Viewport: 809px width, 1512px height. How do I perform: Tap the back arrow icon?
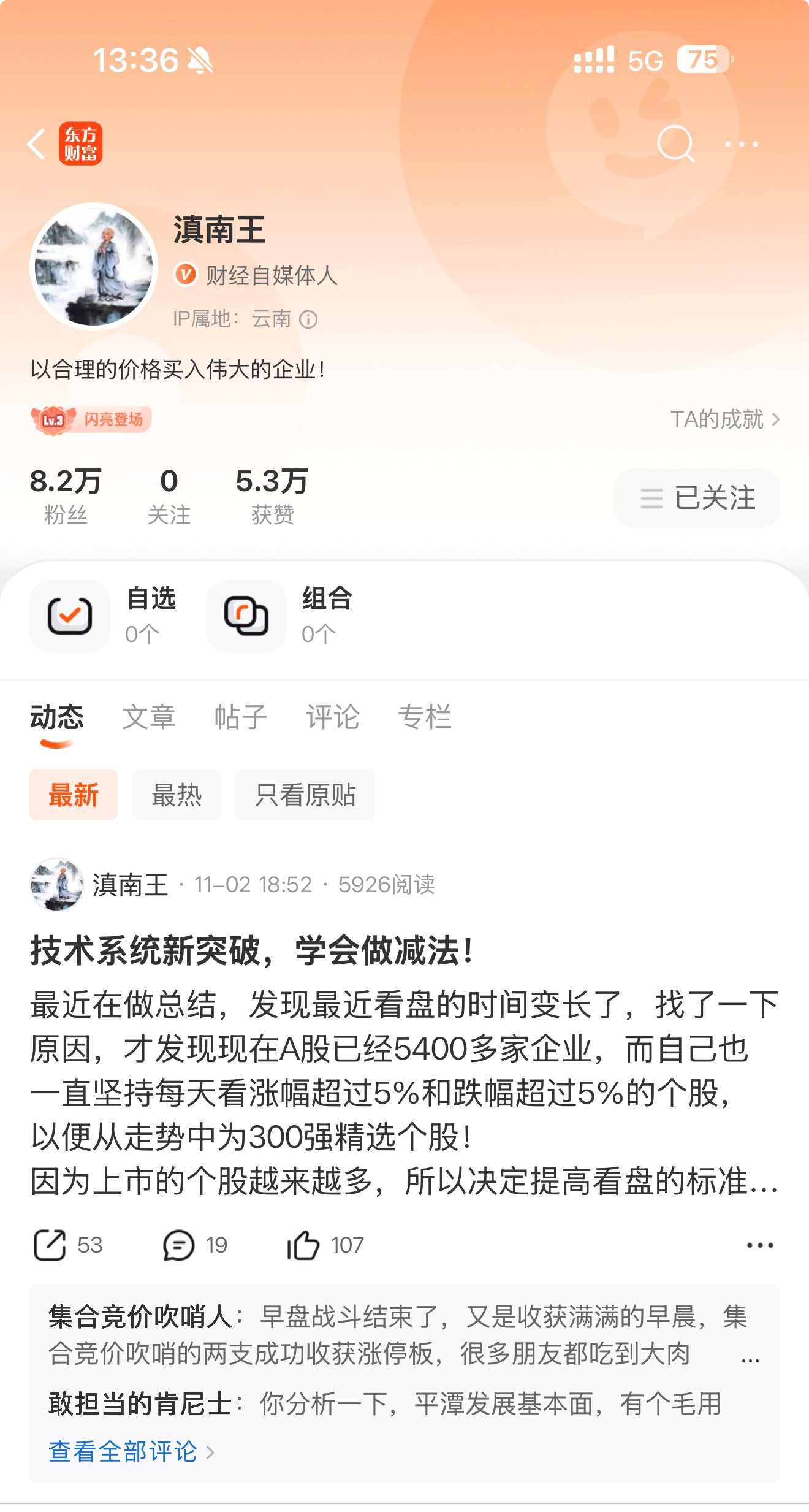(x=37, y=144)
